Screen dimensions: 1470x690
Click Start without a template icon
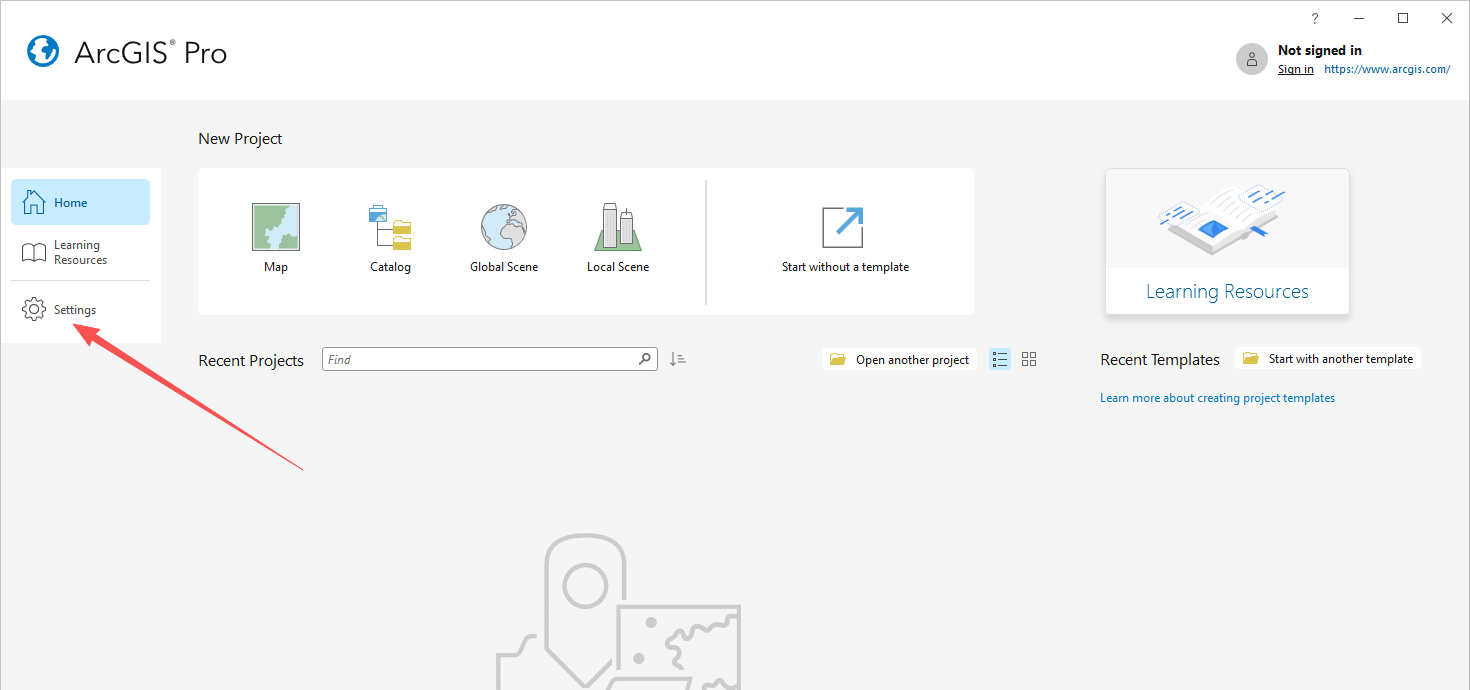[x=842, y=228]
